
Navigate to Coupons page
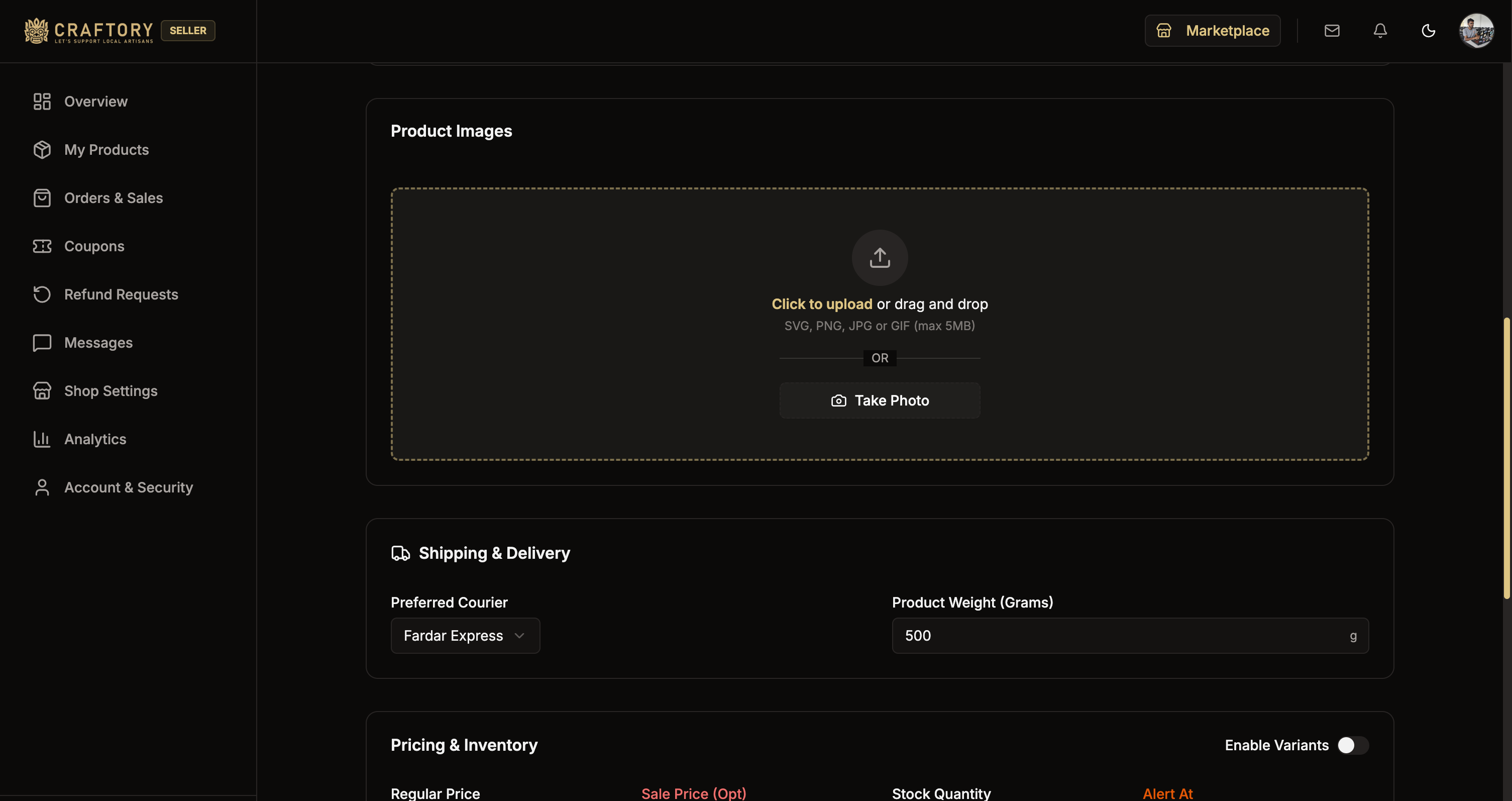[94, 246]
